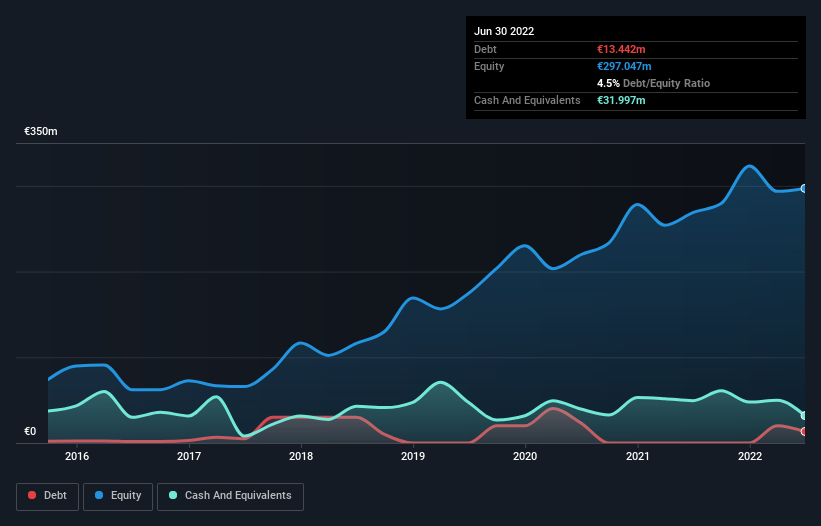Image resolution: width=821 pixels, height=526 pixels.
Task: Click the 2022 x-axis label
Action: click(x=750, y=456)
